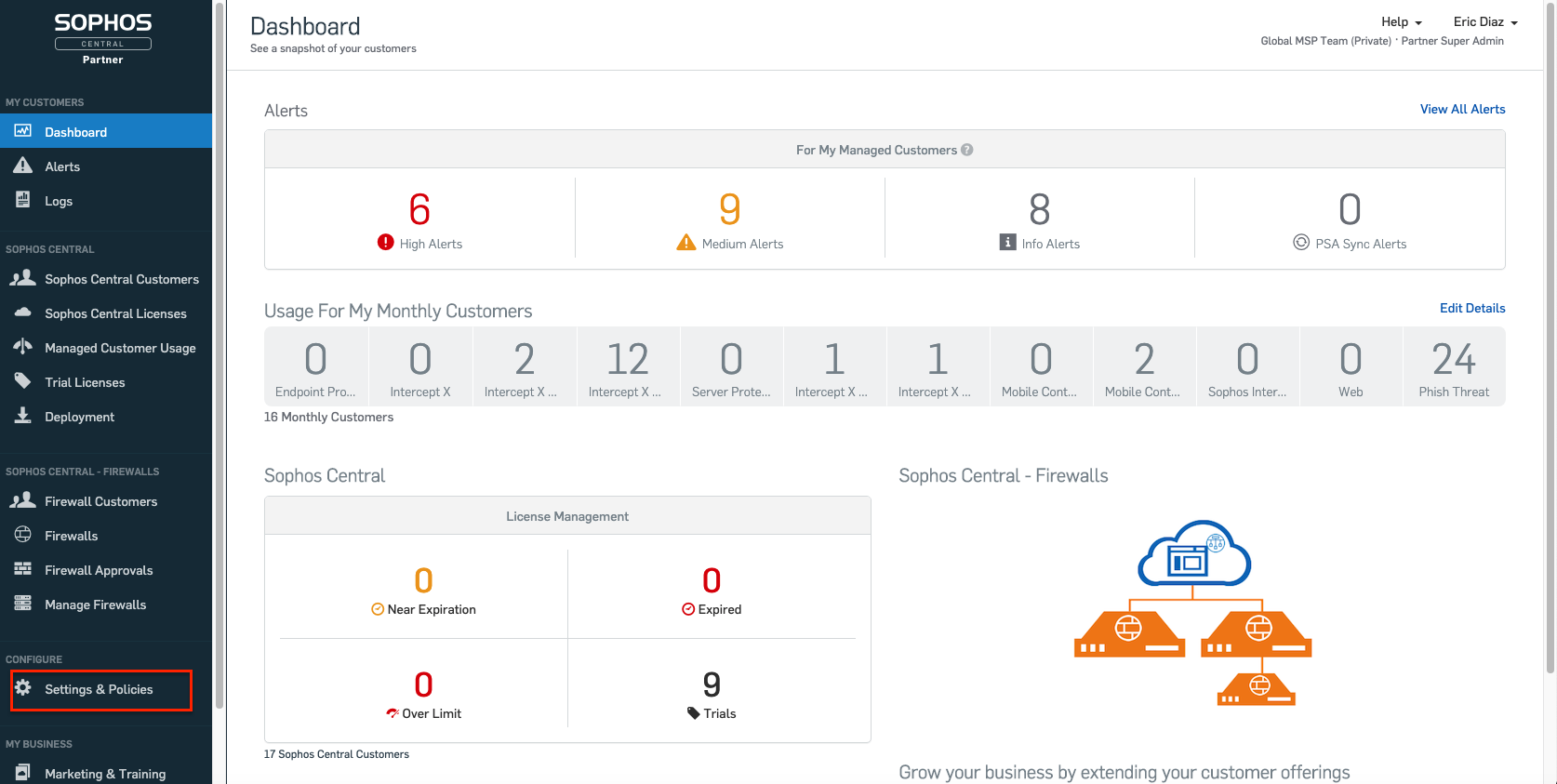Screen dimensions: 1557x784
Task: Click the main page vertical scrollbar
Action: point(1550,337)
